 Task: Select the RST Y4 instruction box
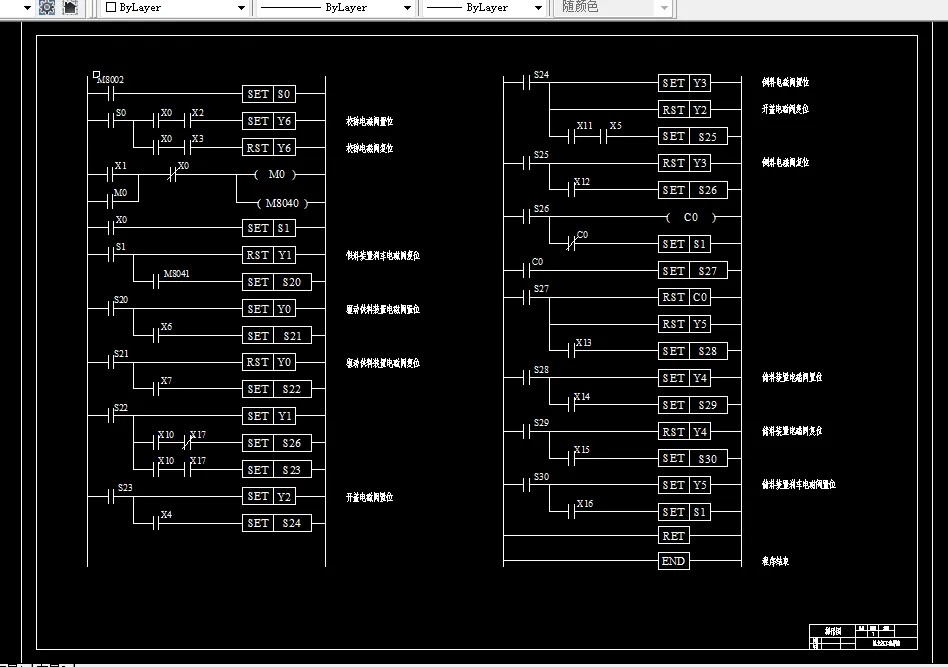[684, 431]
